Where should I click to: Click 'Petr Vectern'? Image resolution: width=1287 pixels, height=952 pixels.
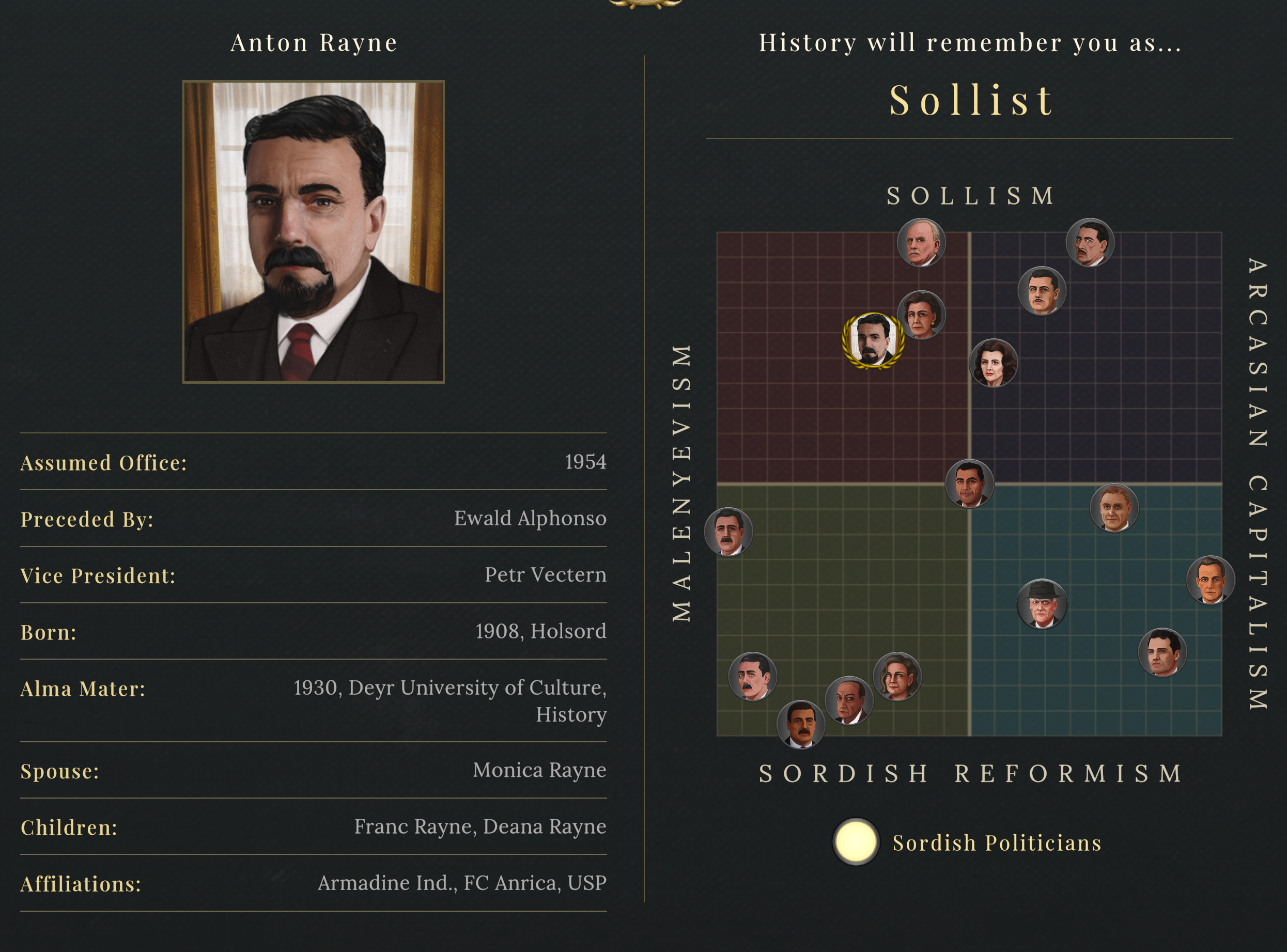[x=545, y=574]
